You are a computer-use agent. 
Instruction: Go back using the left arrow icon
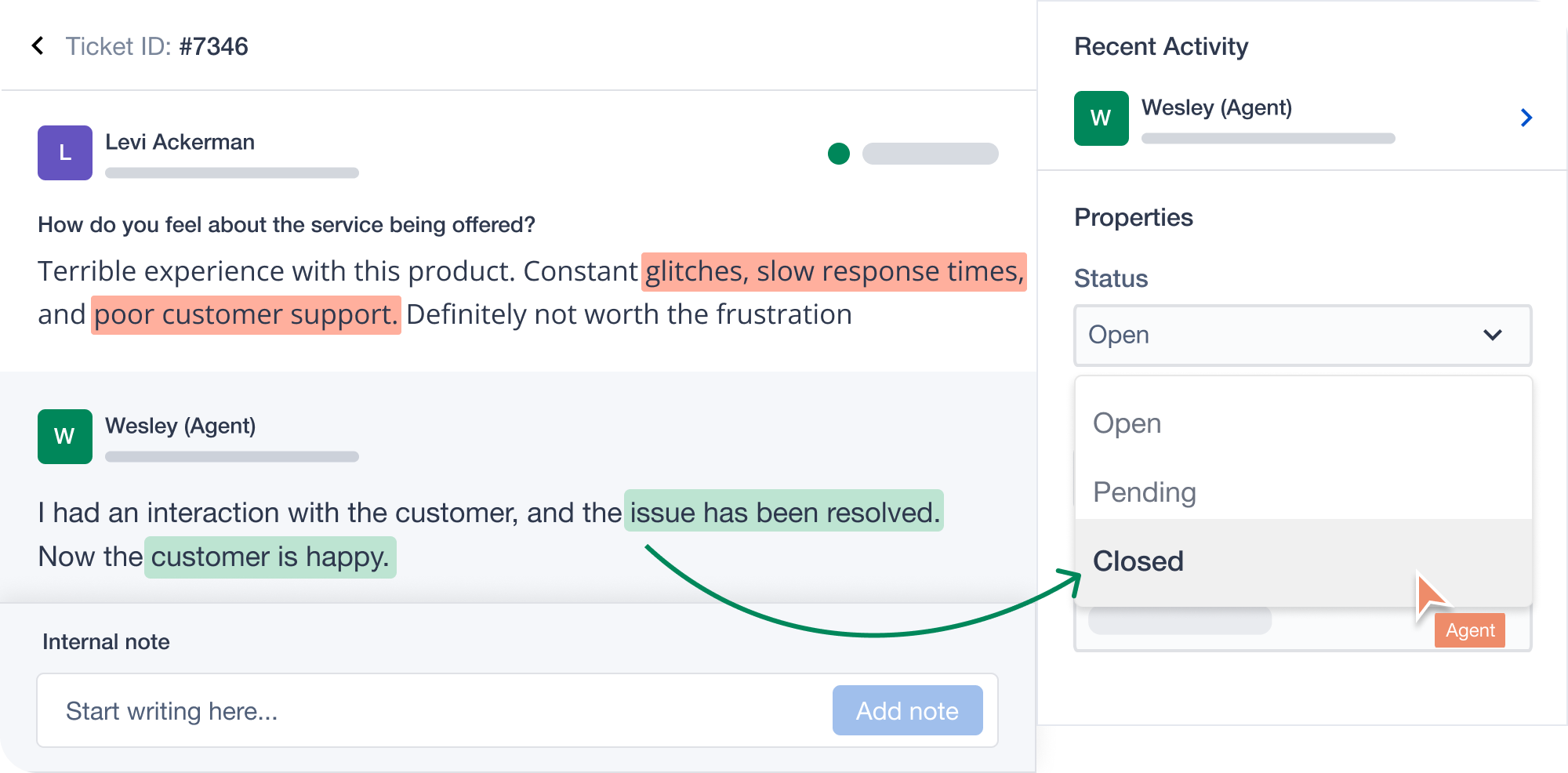[38, 46]
